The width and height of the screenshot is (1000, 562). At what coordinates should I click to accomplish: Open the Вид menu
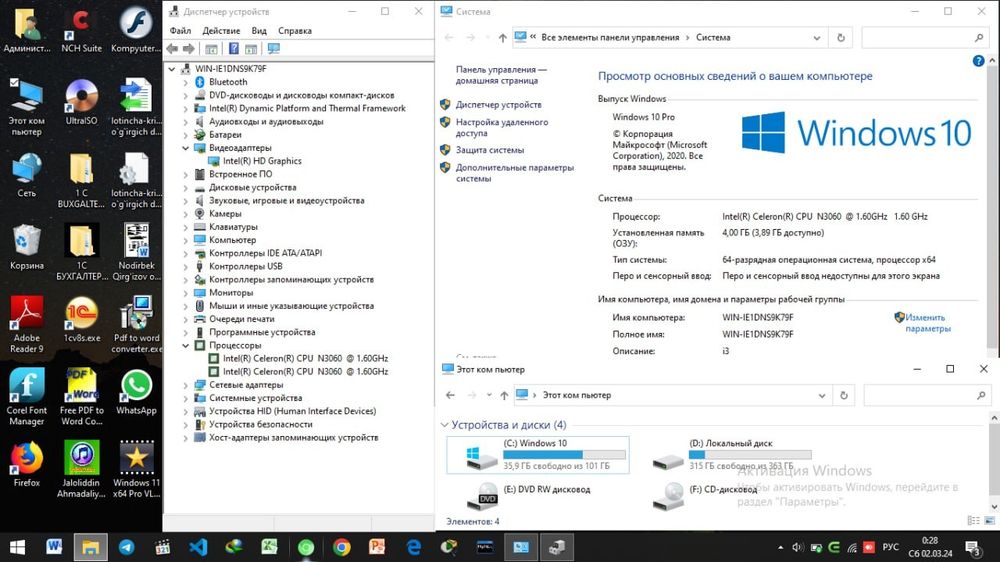coord(259,31)
